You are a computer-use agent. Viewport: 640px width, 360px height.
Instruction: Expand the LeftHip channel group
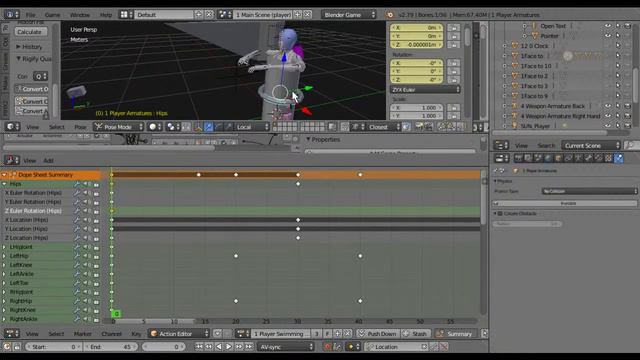pyautogui.click(x=4, y=256)
